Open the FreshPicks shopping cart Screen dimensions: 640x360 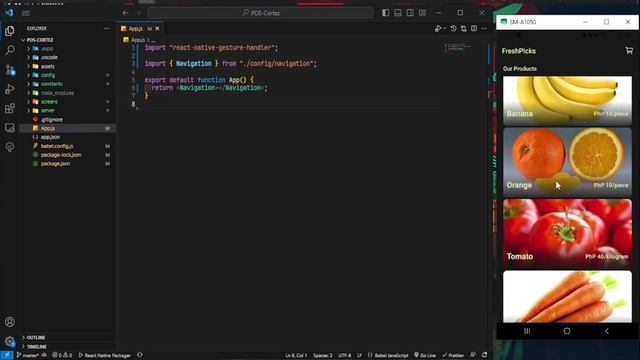[x=629, y=51]
